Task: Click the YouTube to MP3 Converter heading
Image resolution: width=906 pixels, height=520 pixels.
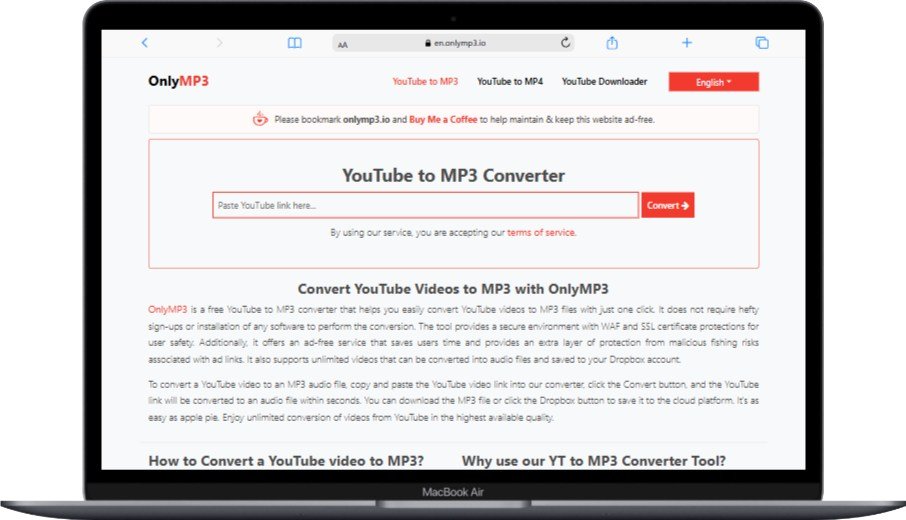Action: point(454,175)
